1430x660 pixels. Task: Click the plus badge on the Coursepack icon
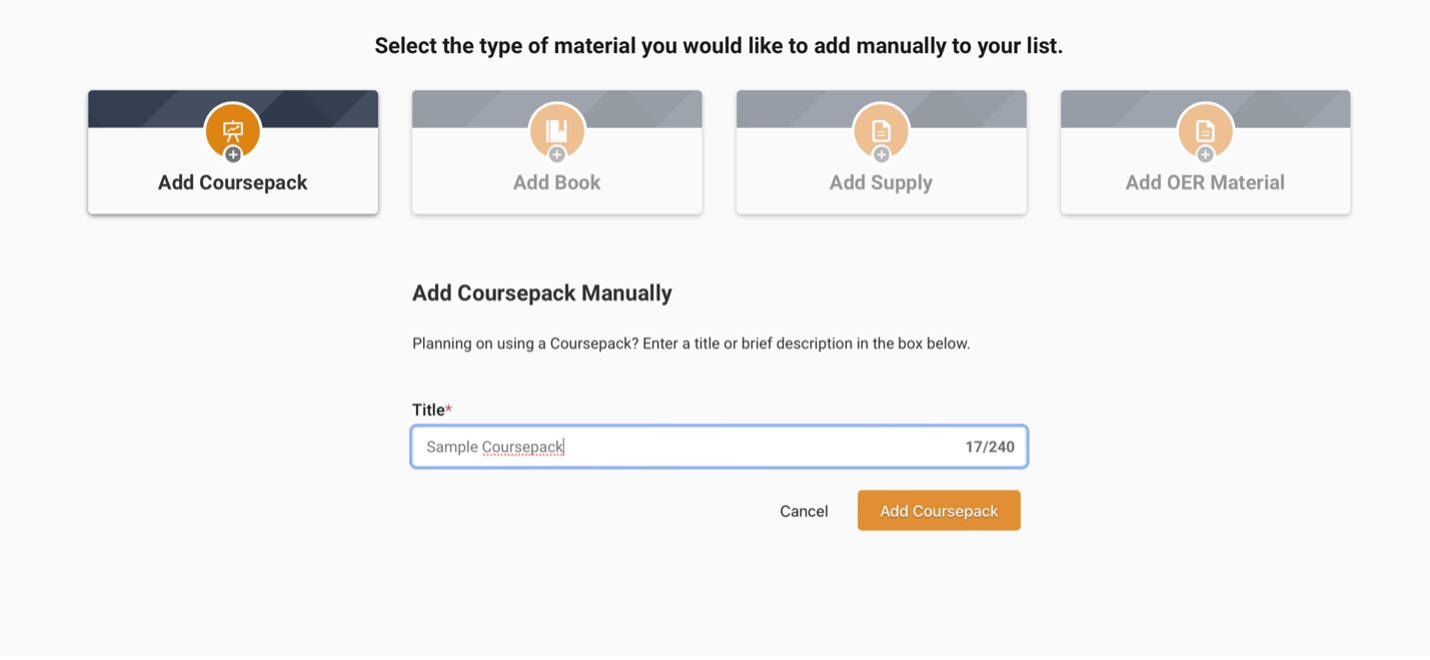click(232, 154)
